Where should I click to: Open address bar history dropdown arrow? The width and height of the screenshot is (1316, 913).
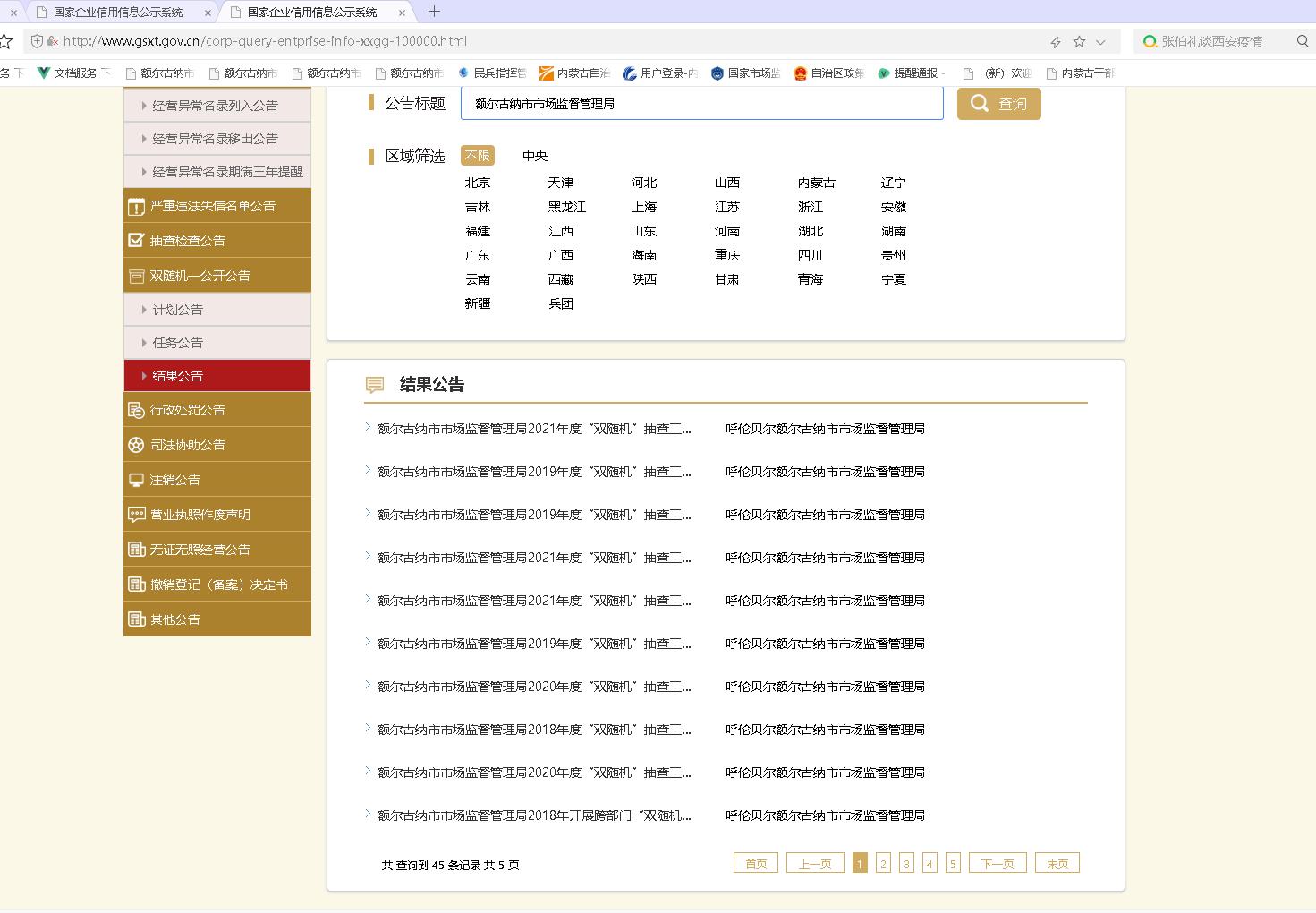[x=1100, y=42]
